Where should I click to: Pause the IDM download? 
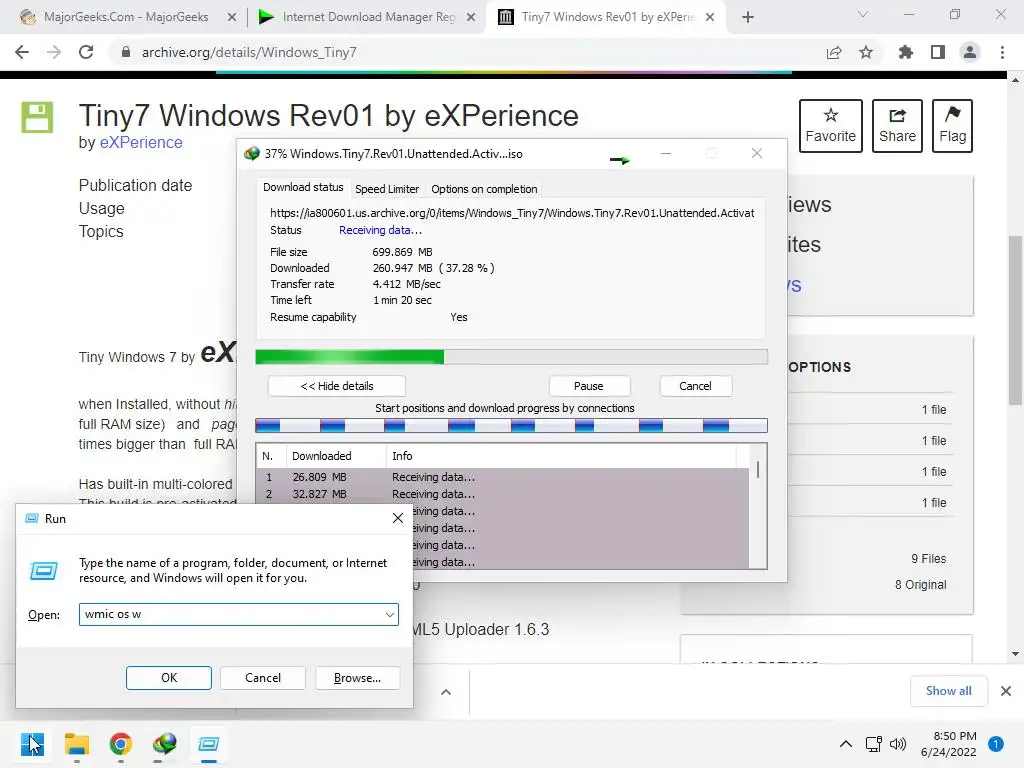point(589,386)
